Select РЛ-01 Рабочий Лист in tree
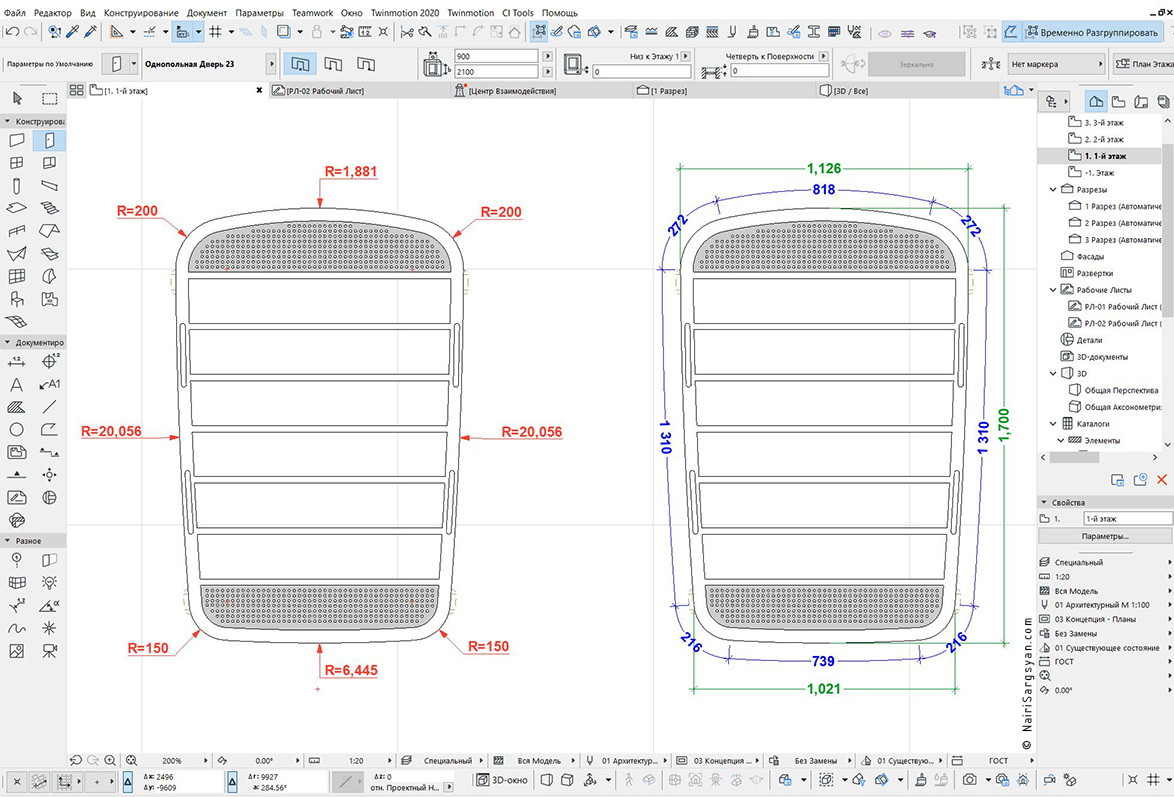This screenshot has height=797, width=1174. coord(1114,306)
